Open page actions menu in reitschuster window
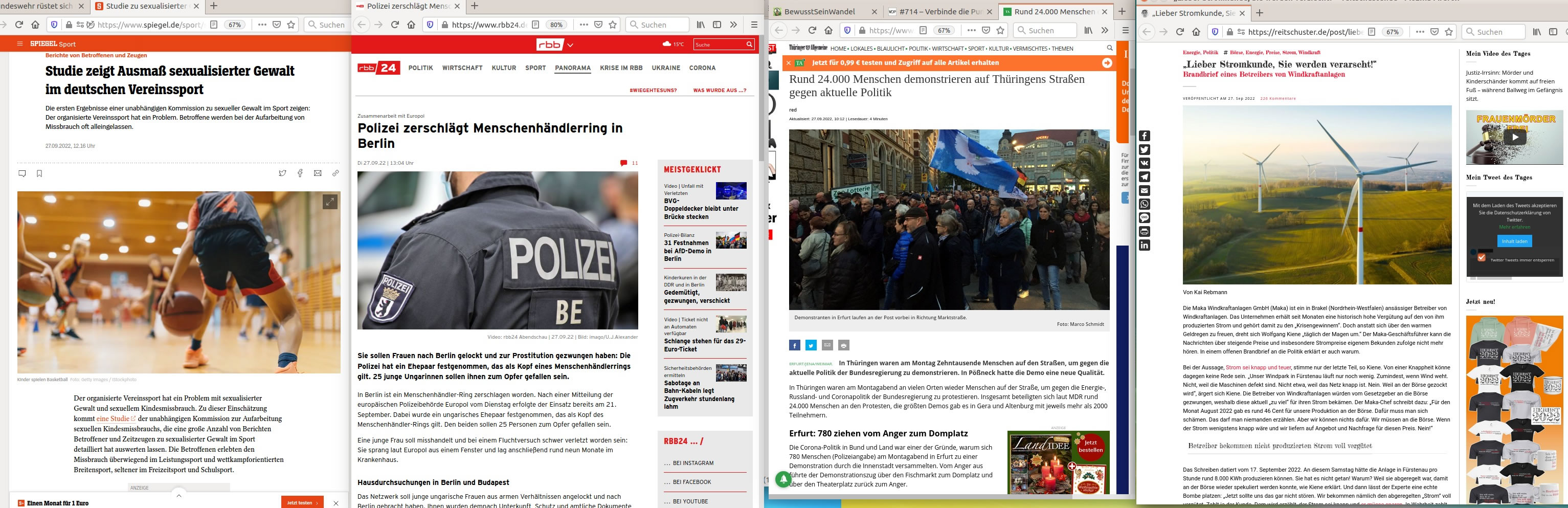 point(1420,32)
